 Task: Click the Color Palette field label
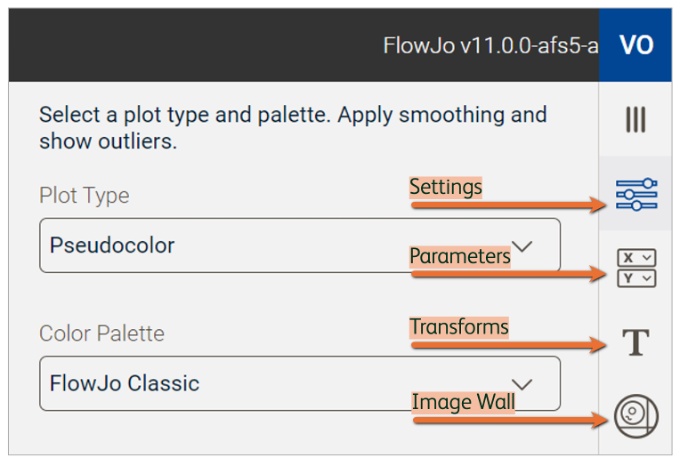click(102, 334)
